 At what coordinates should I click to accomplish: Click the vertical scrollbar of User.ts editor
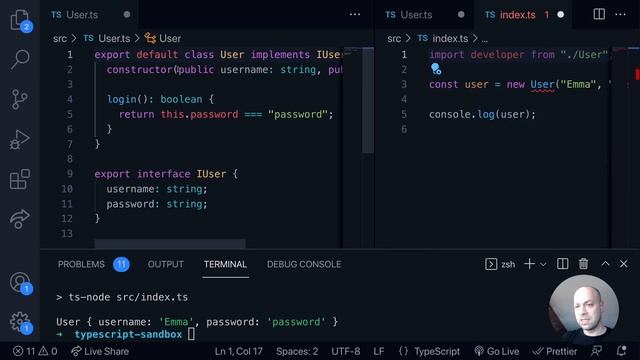point(368,100)
